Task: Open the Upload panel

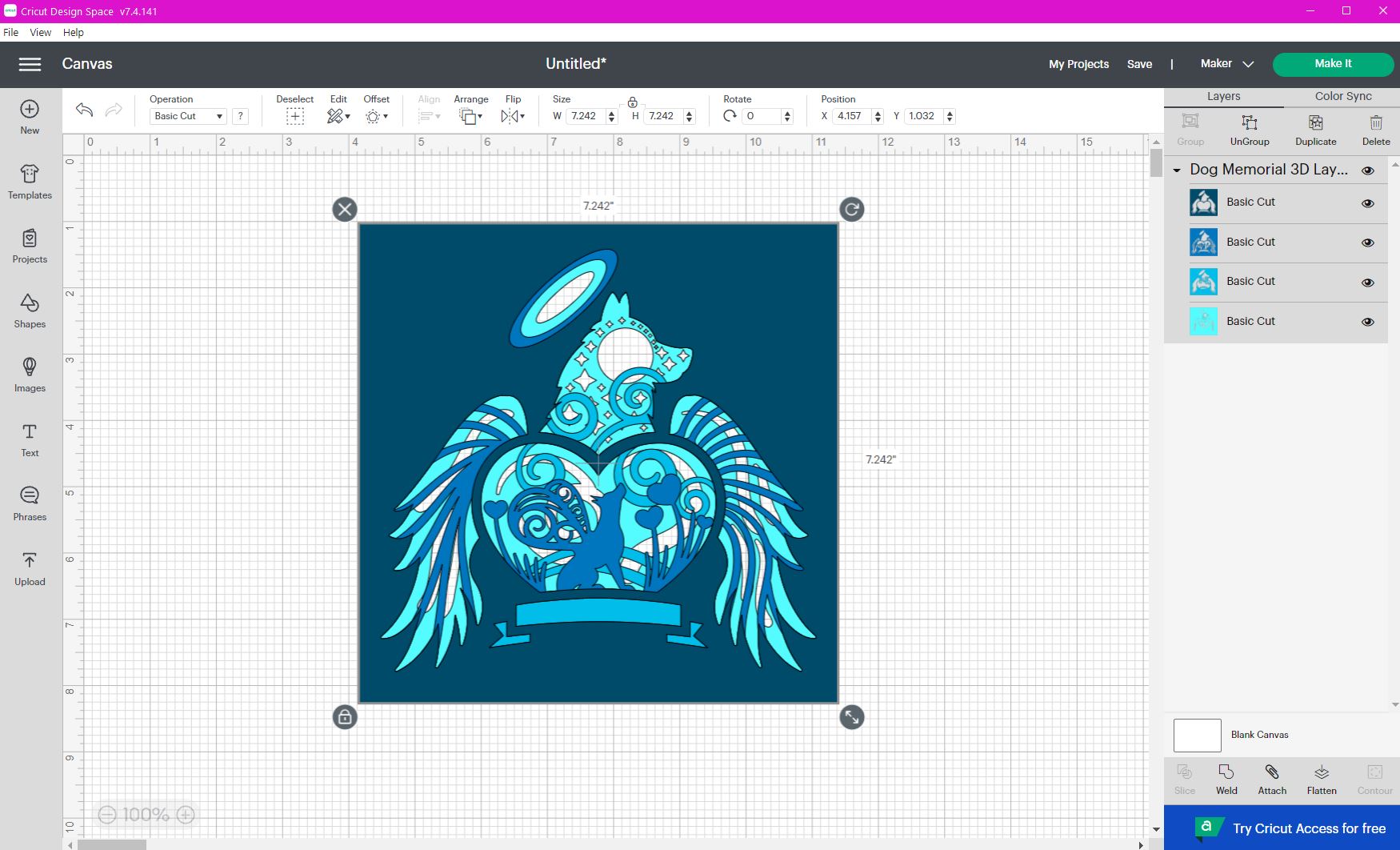Action: click(x=30, y=569)
